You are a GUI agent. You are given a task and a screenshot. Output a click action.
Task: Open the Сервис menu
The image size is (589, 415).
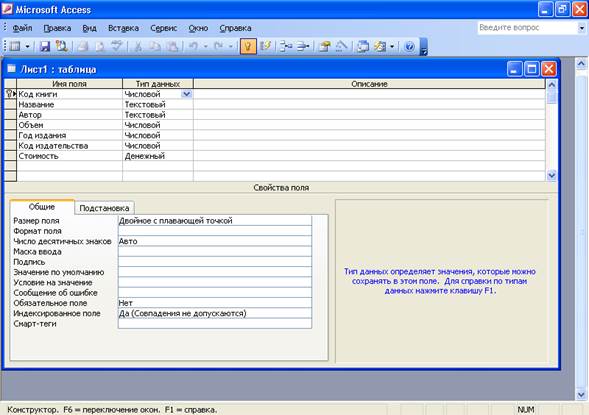click(x=163, y=28)
